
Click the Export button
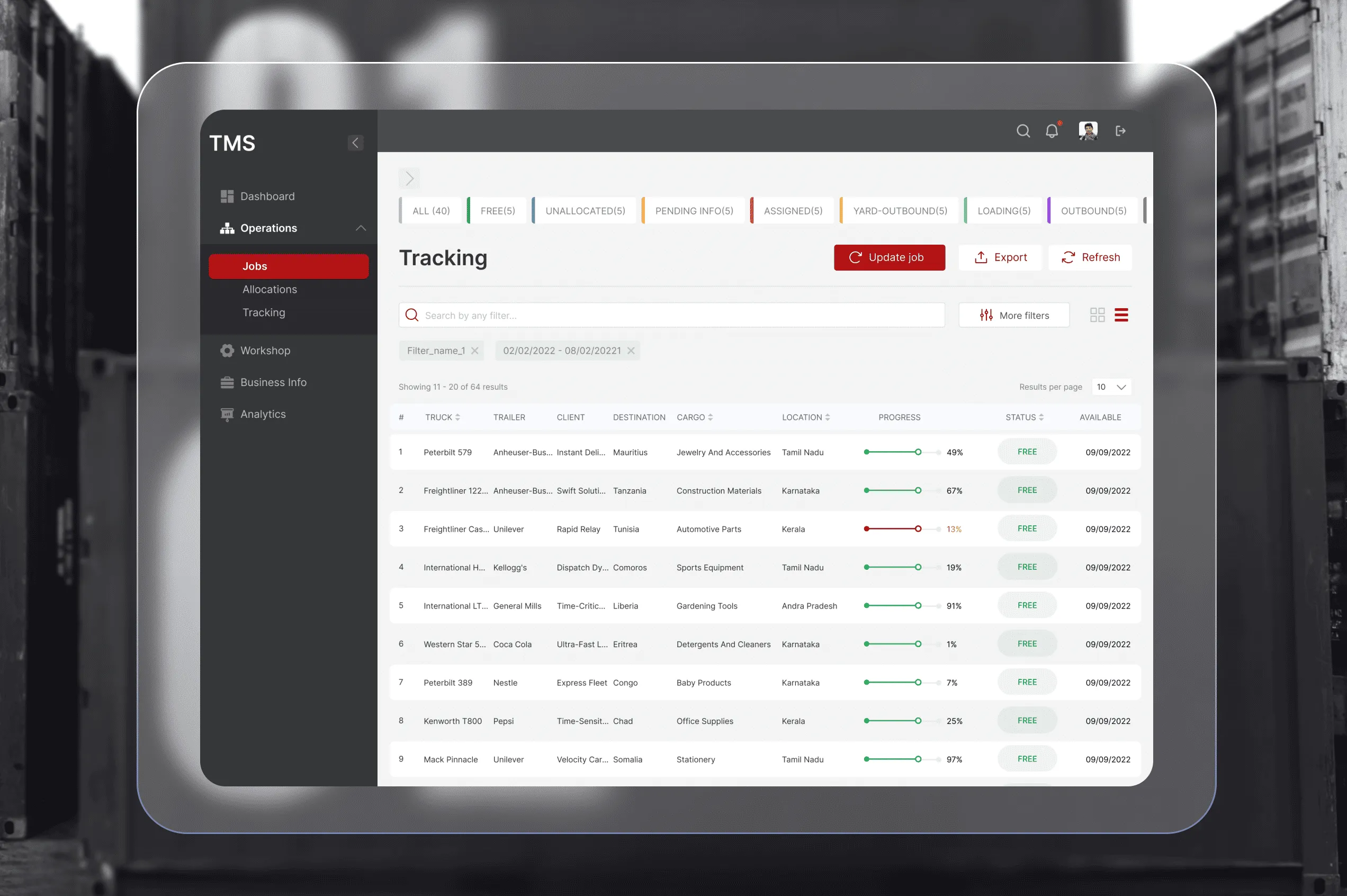(x=1000, y=258)
